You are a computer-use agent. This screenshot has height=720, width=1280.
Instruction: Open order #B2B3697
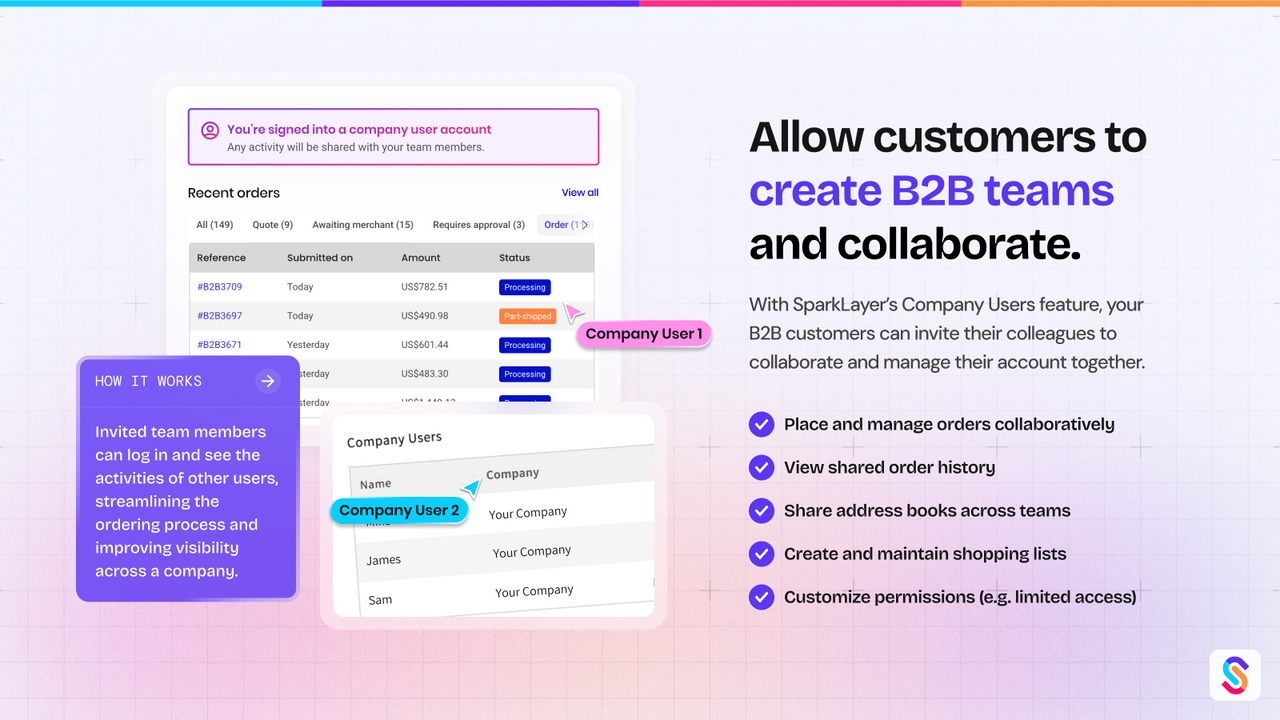click(x=219, y=316)
